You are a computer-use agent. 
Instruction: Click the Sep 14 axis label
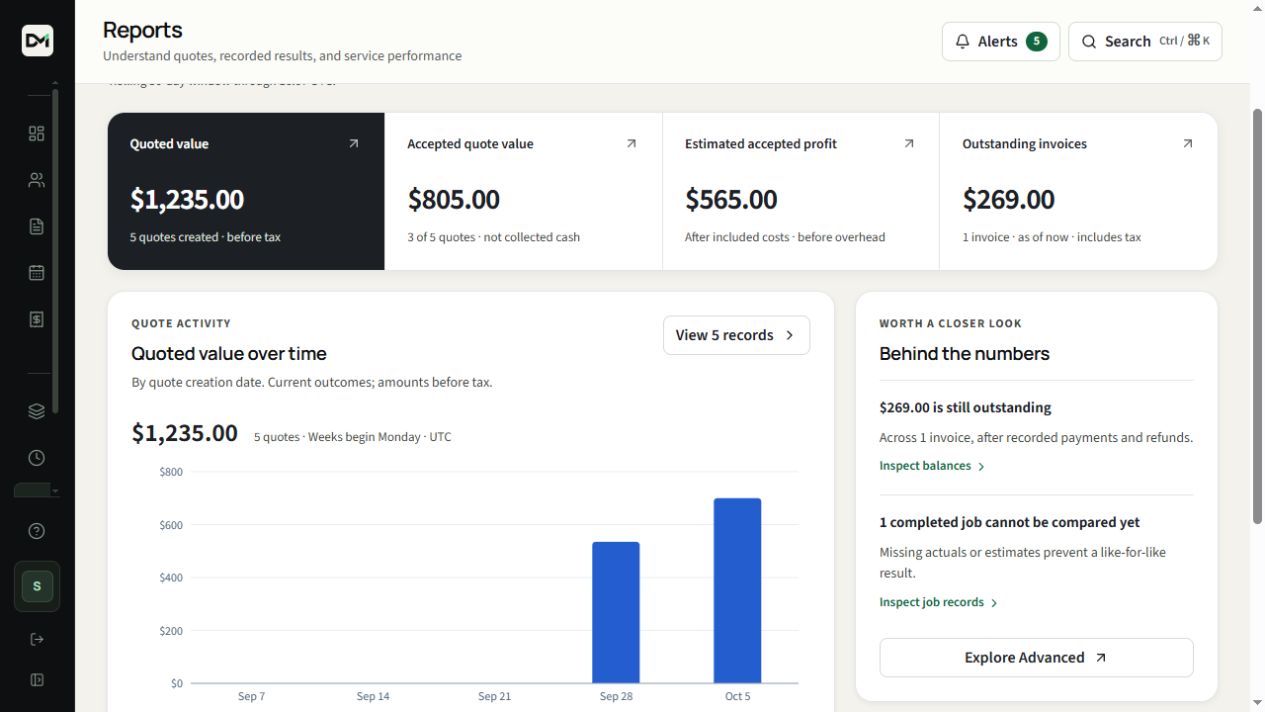pos(373,696)
